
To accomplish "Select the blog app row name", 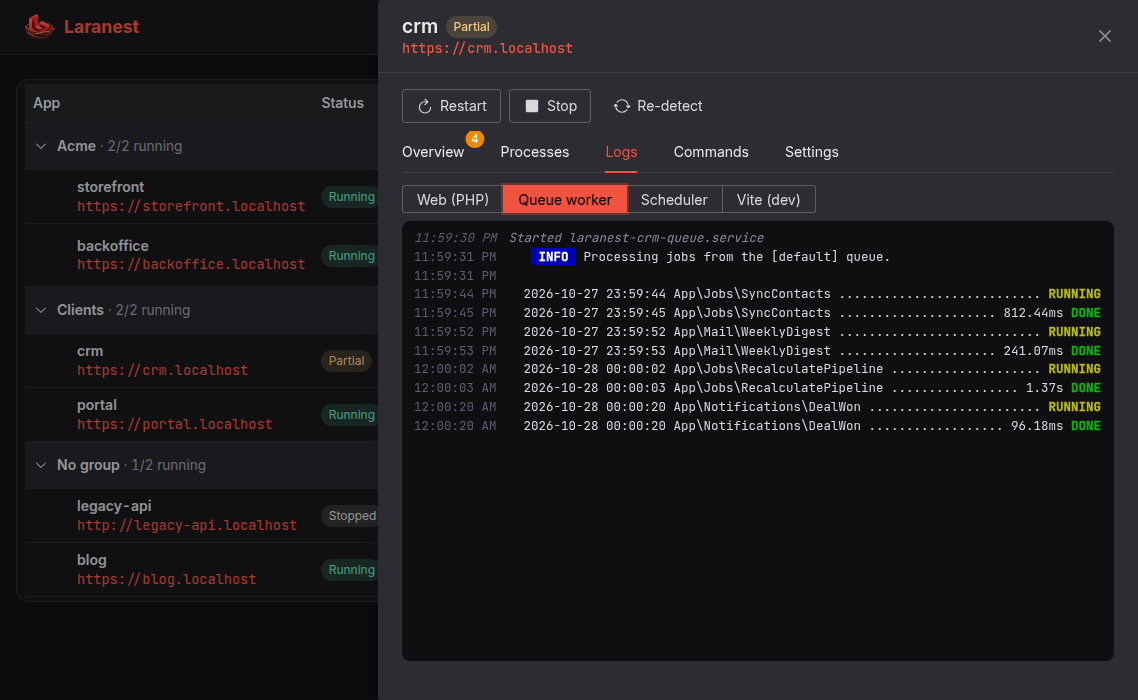I will (91, 561).
